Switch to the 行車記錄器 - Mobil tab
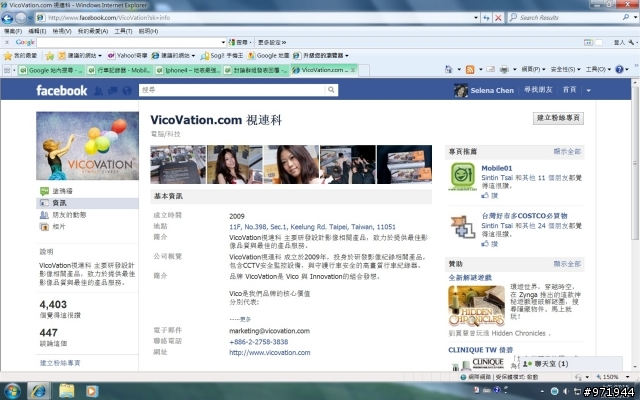640x400 pixels. (x=119, y=70)
